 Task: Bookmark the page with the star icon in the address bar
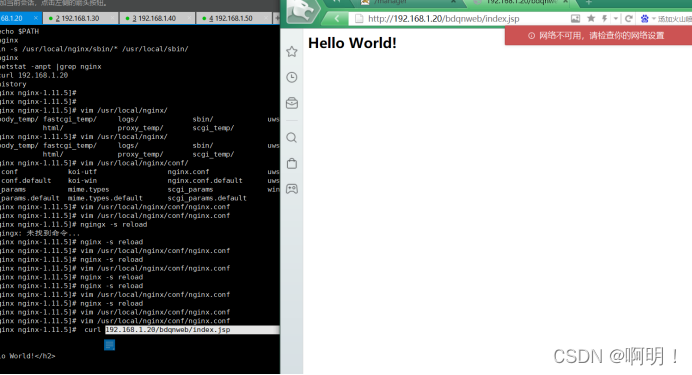tap(591, 19)
